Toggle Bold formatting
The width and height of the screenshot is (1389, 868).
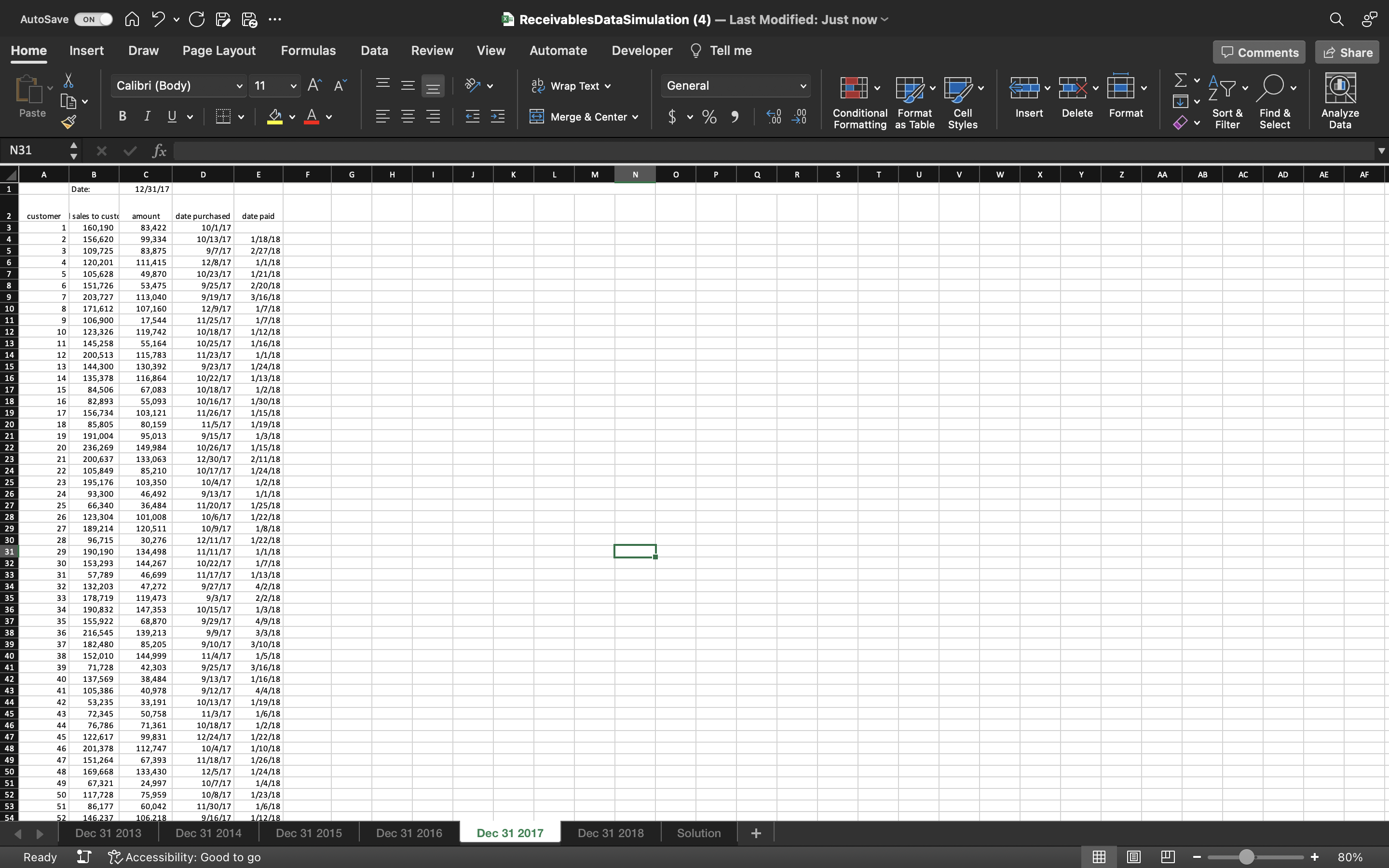(122, 117)
